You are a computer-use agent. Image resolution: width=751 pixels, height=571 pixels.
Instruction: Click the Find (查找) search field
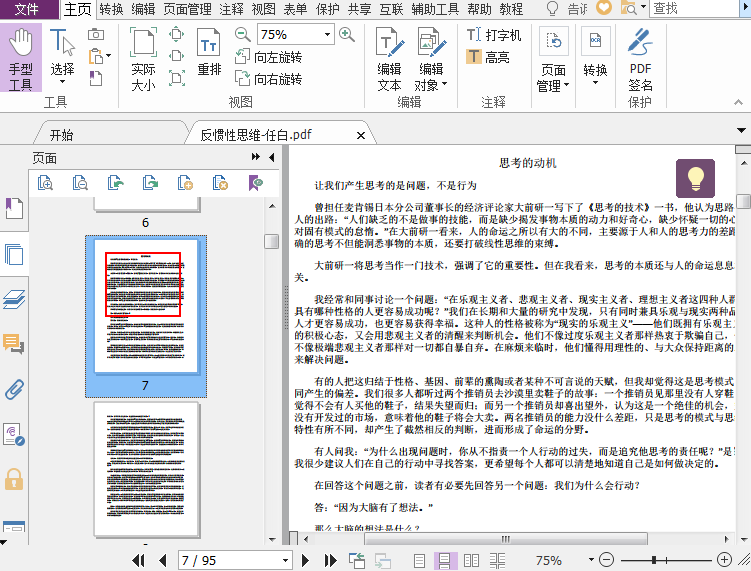click(695, 8)
